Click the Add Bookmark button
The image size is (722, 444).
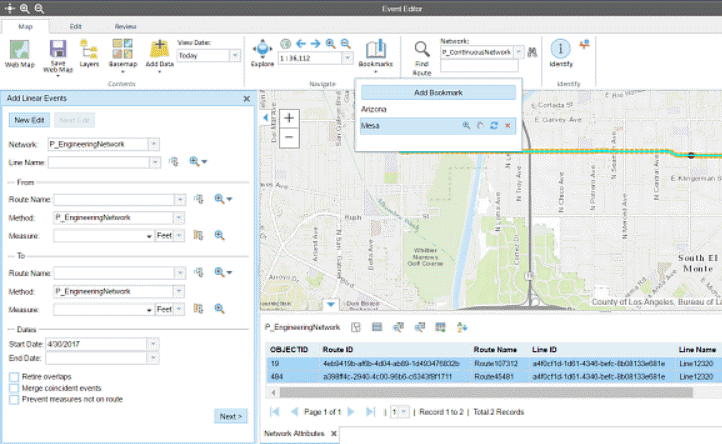click(438, 92)
